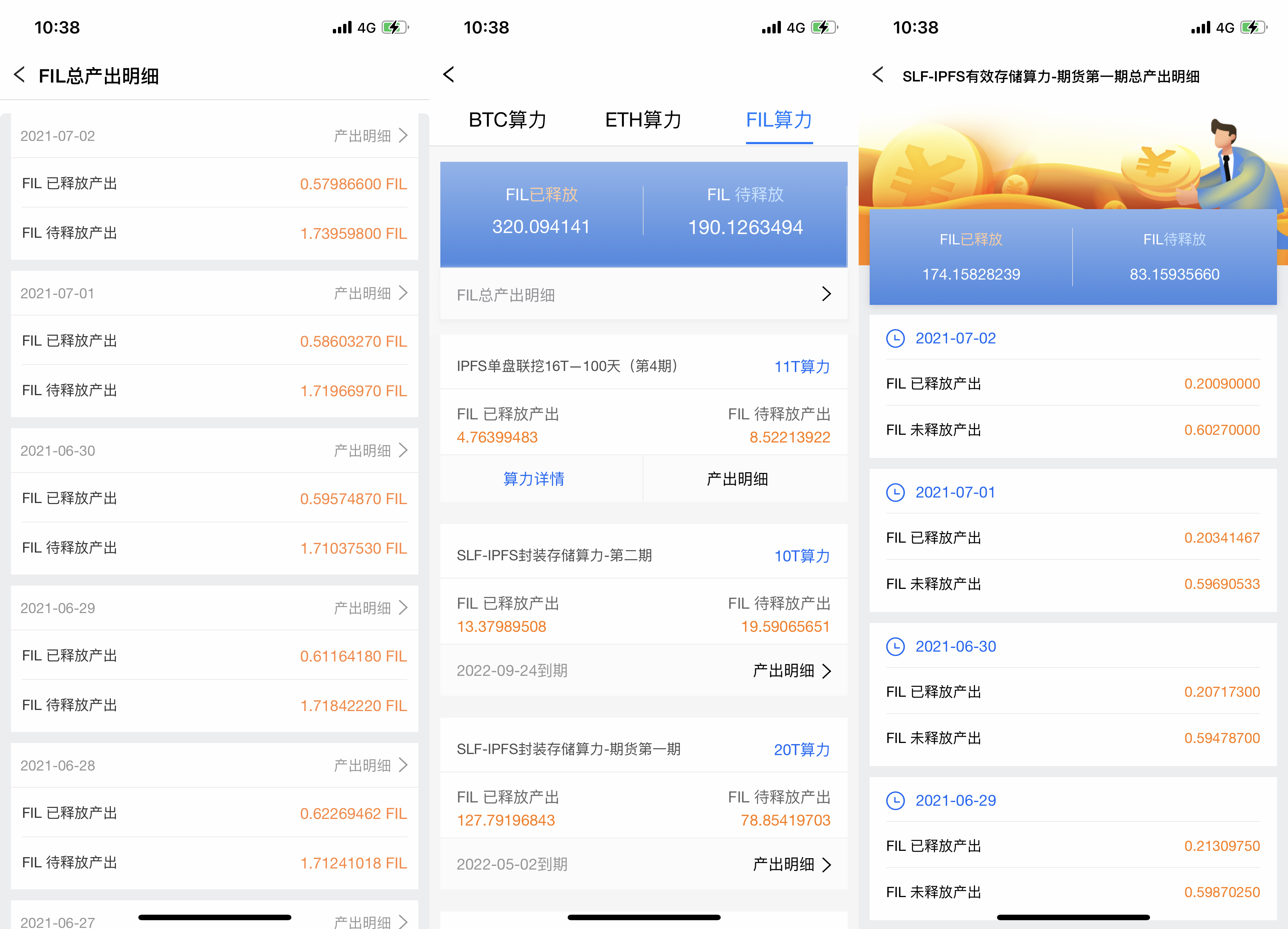Select IPFS单盘联挖16T—100天（第4期）title
Image resolution: width=1288 pixels, height=929 pixels.
568,366
